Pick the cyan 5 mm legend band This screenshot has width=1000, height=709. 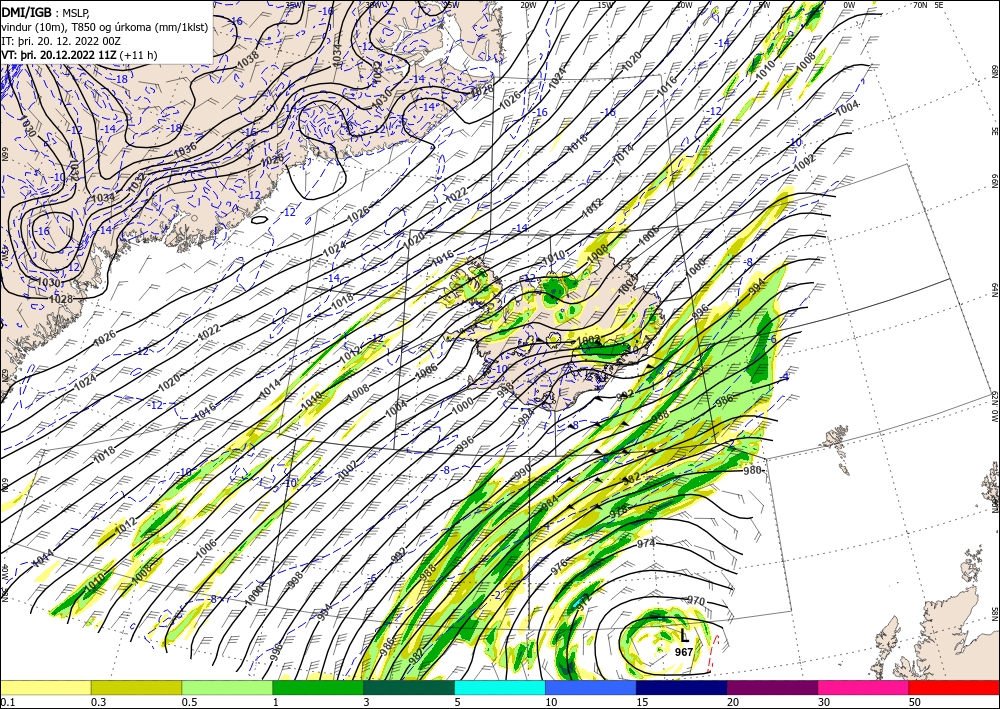500,687
